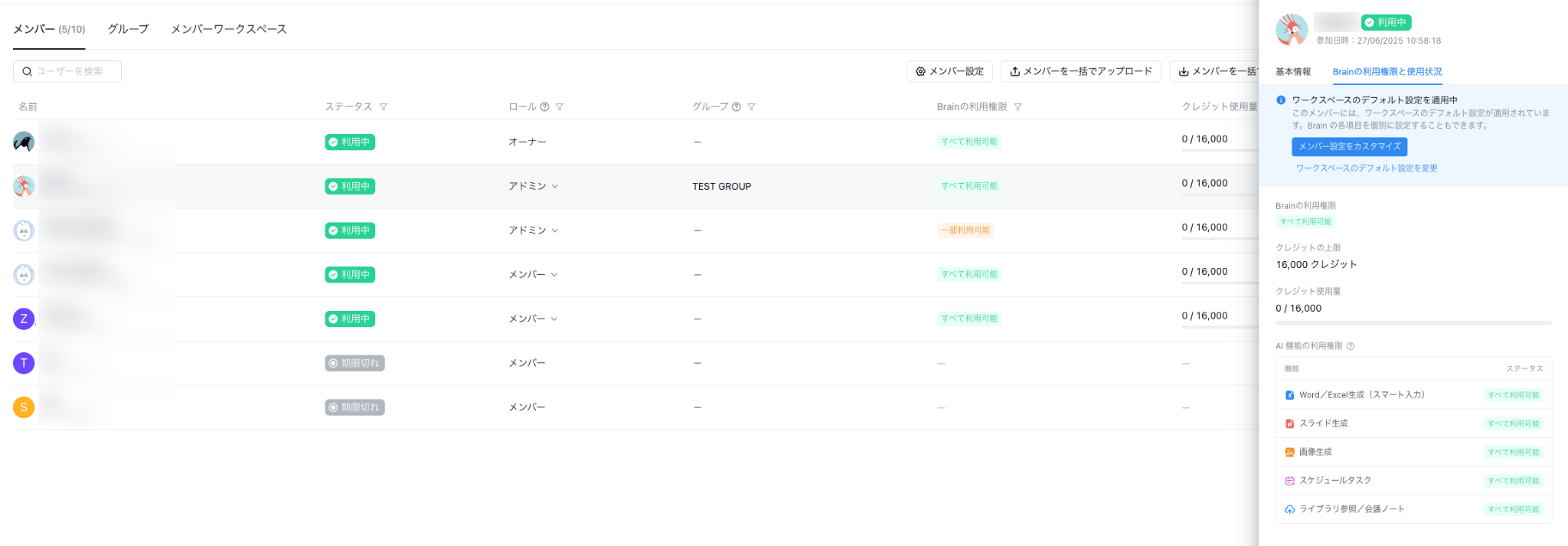This screenshot has height=546, width=1568.
Task: Focus the ユーザーを検索 search field
Action: 67,71
